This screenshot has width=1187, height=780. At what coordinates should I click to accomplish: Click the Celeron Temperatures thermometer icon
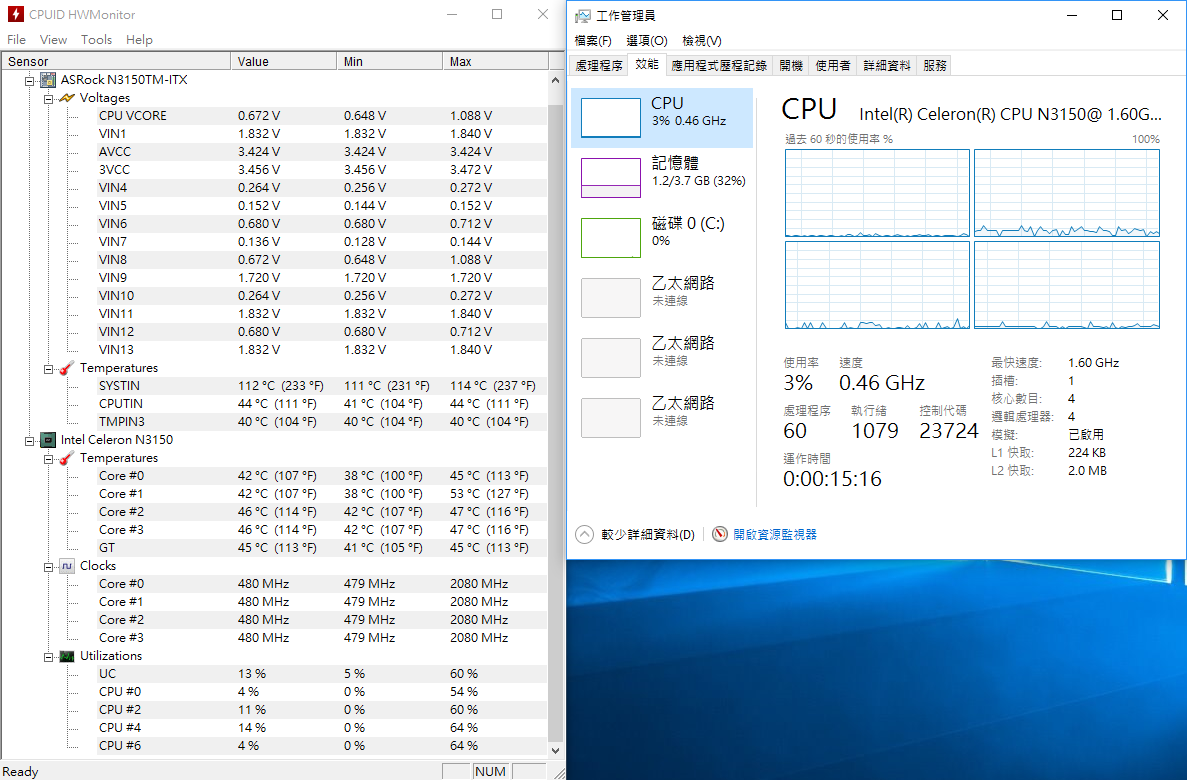click(x=67, y=458)
